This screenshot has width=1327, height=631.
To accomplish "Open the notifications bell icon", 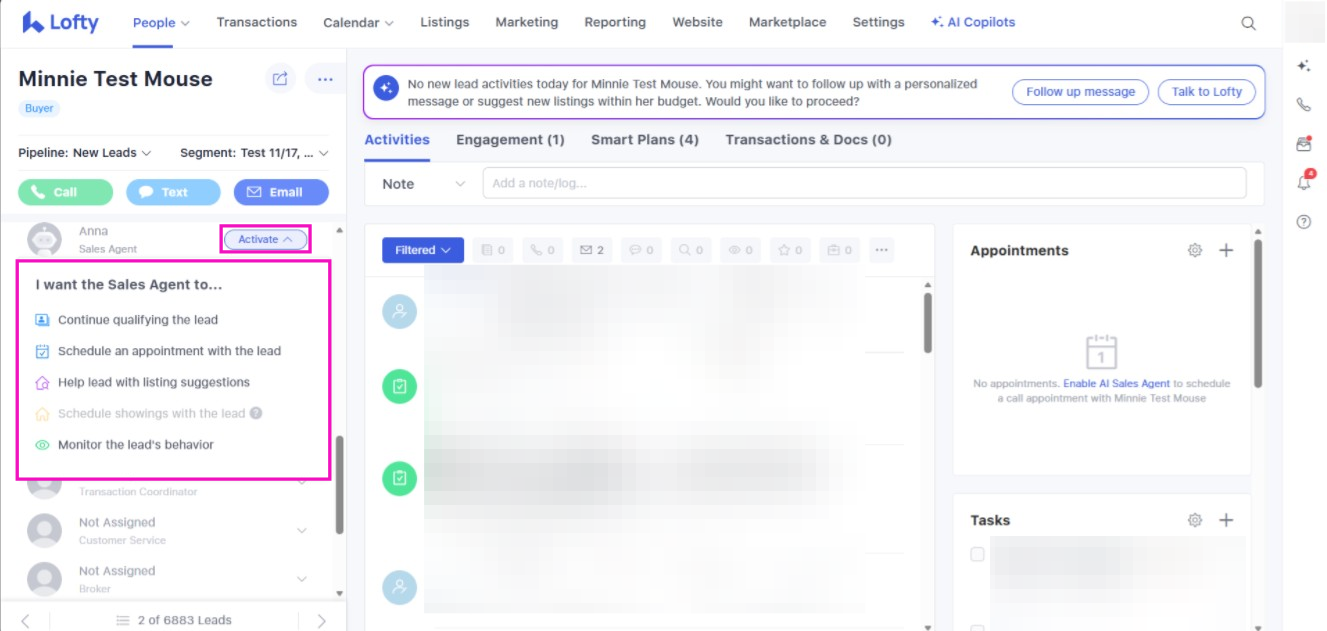I will tap(1303, 183).
